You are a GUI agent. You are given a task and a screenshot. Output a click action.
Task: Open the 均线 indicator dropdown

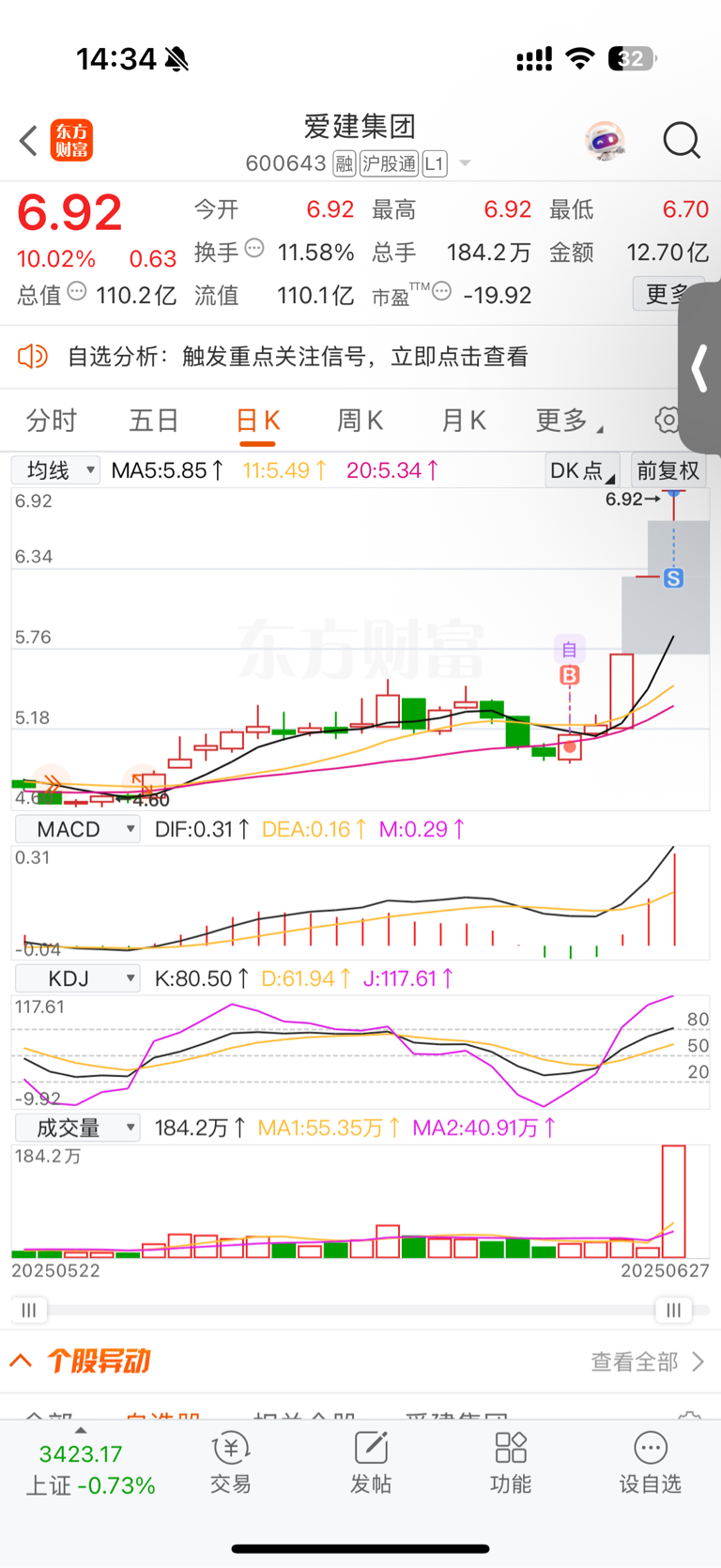55,470
